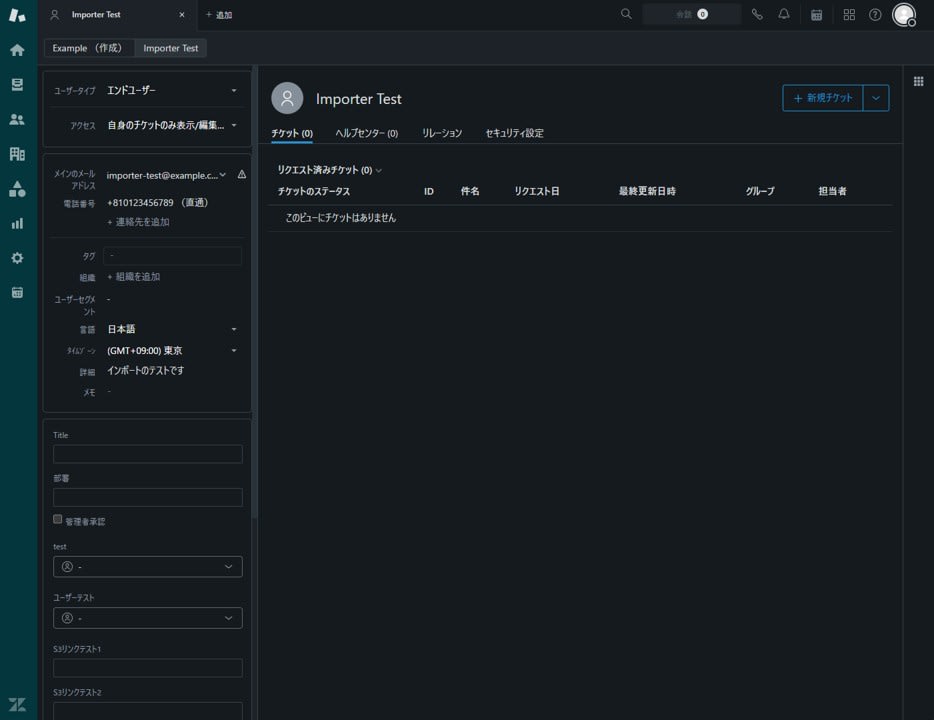This screenshot has width=934, height=720.
Task: Open the Views icon in sidebar
Action: click(17, 85)
